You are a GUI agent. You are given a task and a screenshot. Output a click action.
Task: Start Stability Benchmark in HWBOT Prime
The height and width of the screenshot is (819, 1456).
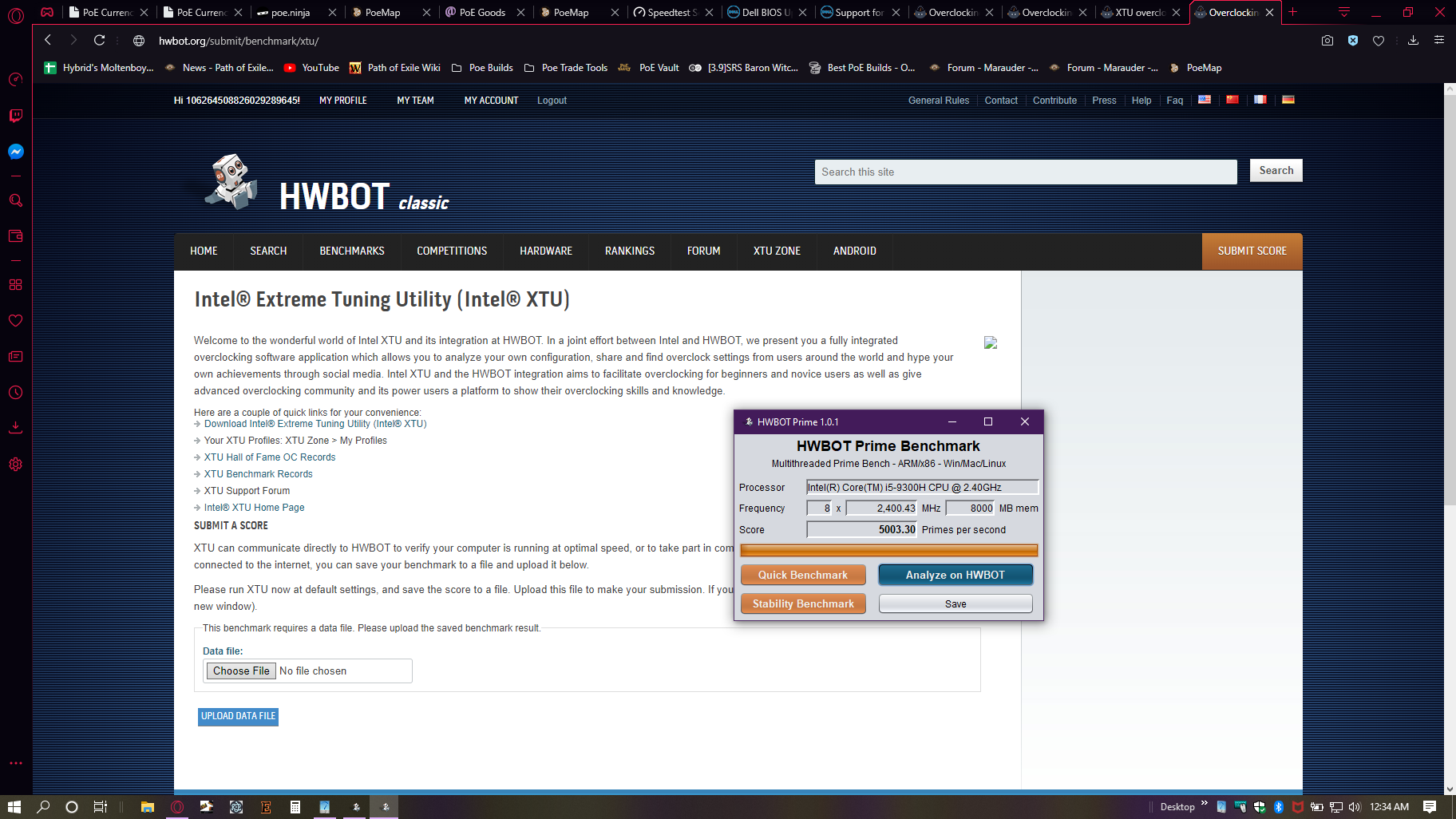[x=803, y=603]
